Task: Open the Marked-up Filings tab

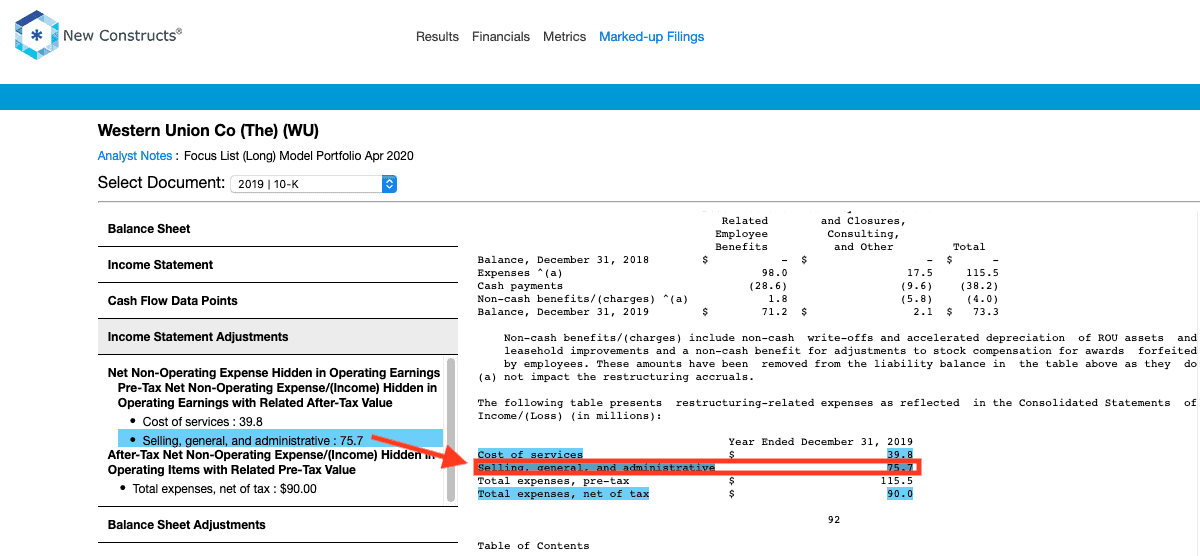Action: [x=652, y=37]
